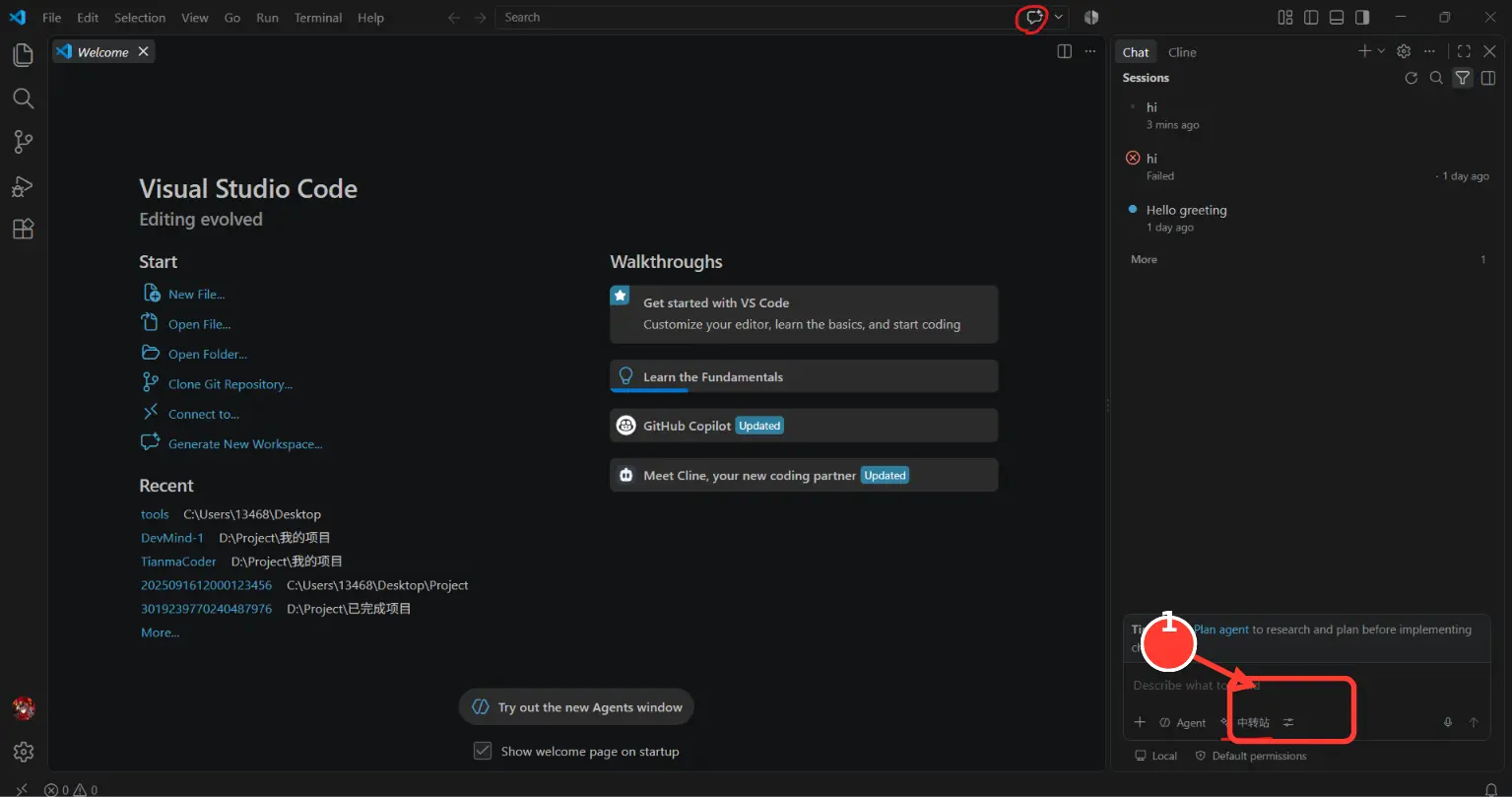The height and width of the screenshot is (797, 1512).
Task: Open the Source Control view
Action: pyautogui.click(x=23, y=142)
